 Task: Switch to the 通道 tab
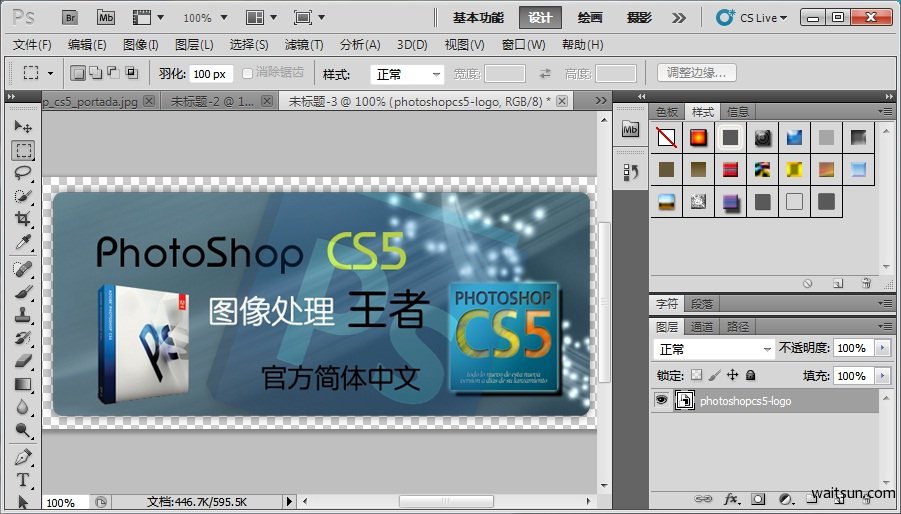pyautogui.click(x=702, y=327)
